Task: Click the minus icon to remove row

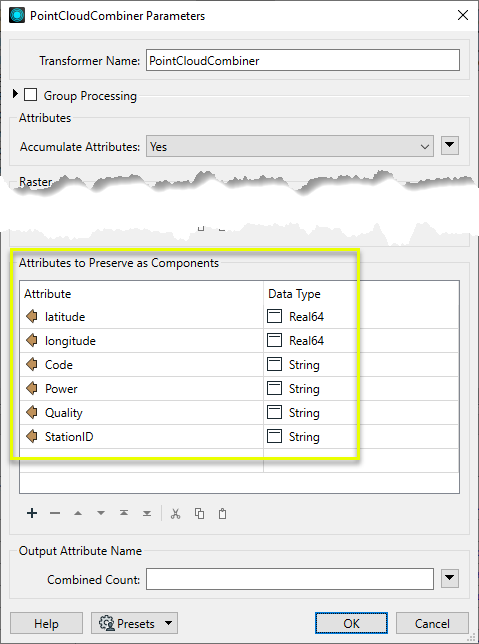Action: [55, 513]
